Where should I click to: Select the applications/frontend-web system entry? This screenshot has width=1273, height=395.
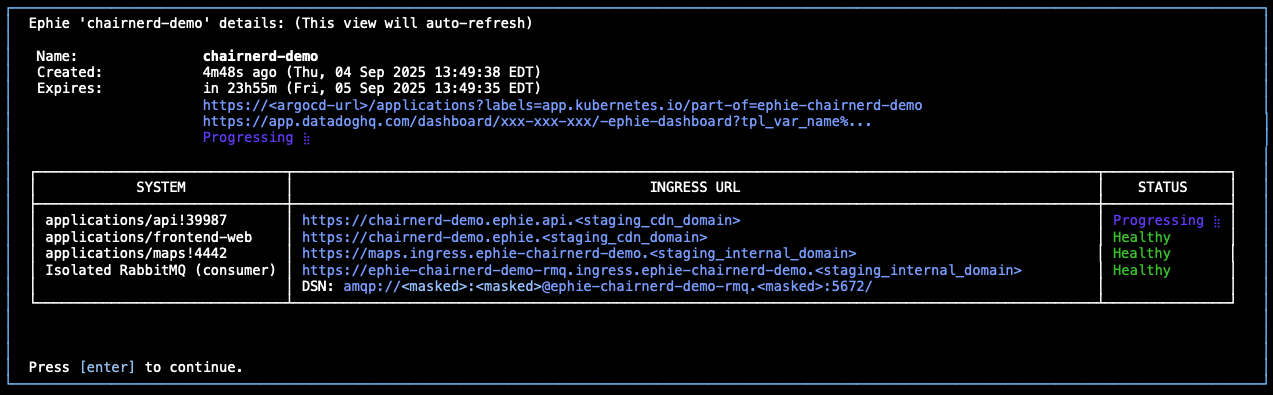point(149,237)
